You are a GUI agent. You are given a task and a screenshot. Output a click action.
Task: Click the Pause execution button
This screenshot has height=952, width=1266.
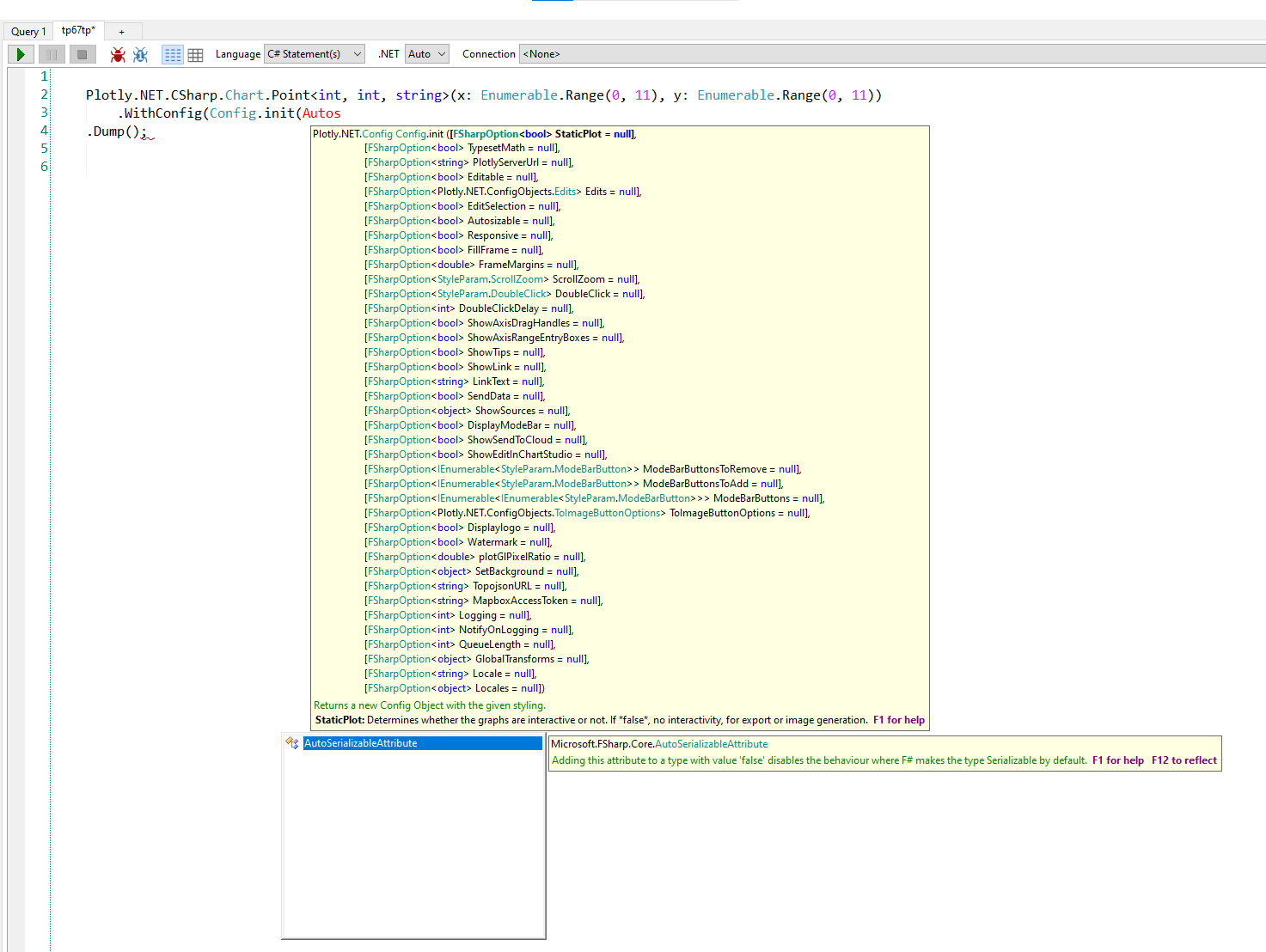(52, 54)
